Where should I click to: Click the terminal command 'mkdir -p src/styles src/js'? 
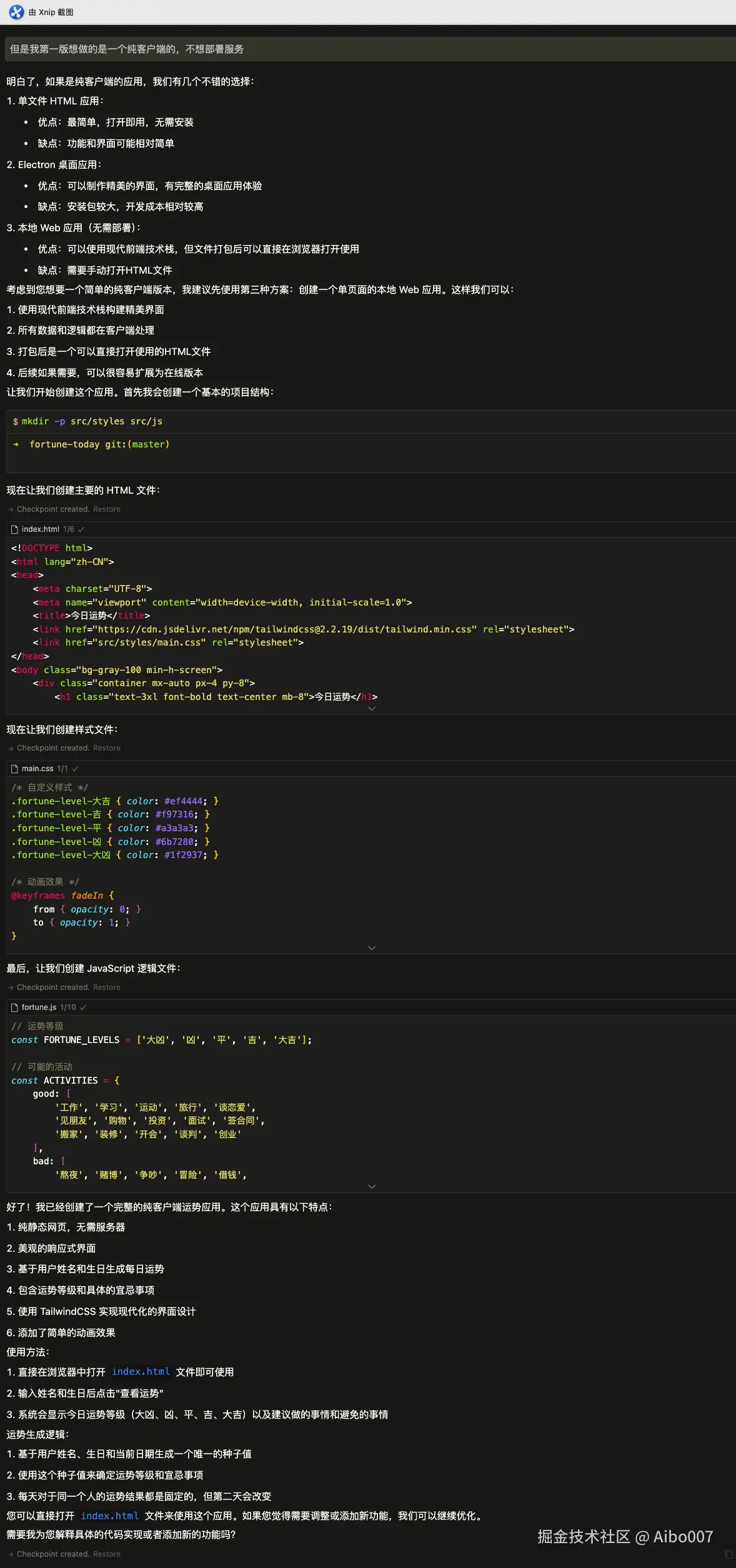[92, 422]
